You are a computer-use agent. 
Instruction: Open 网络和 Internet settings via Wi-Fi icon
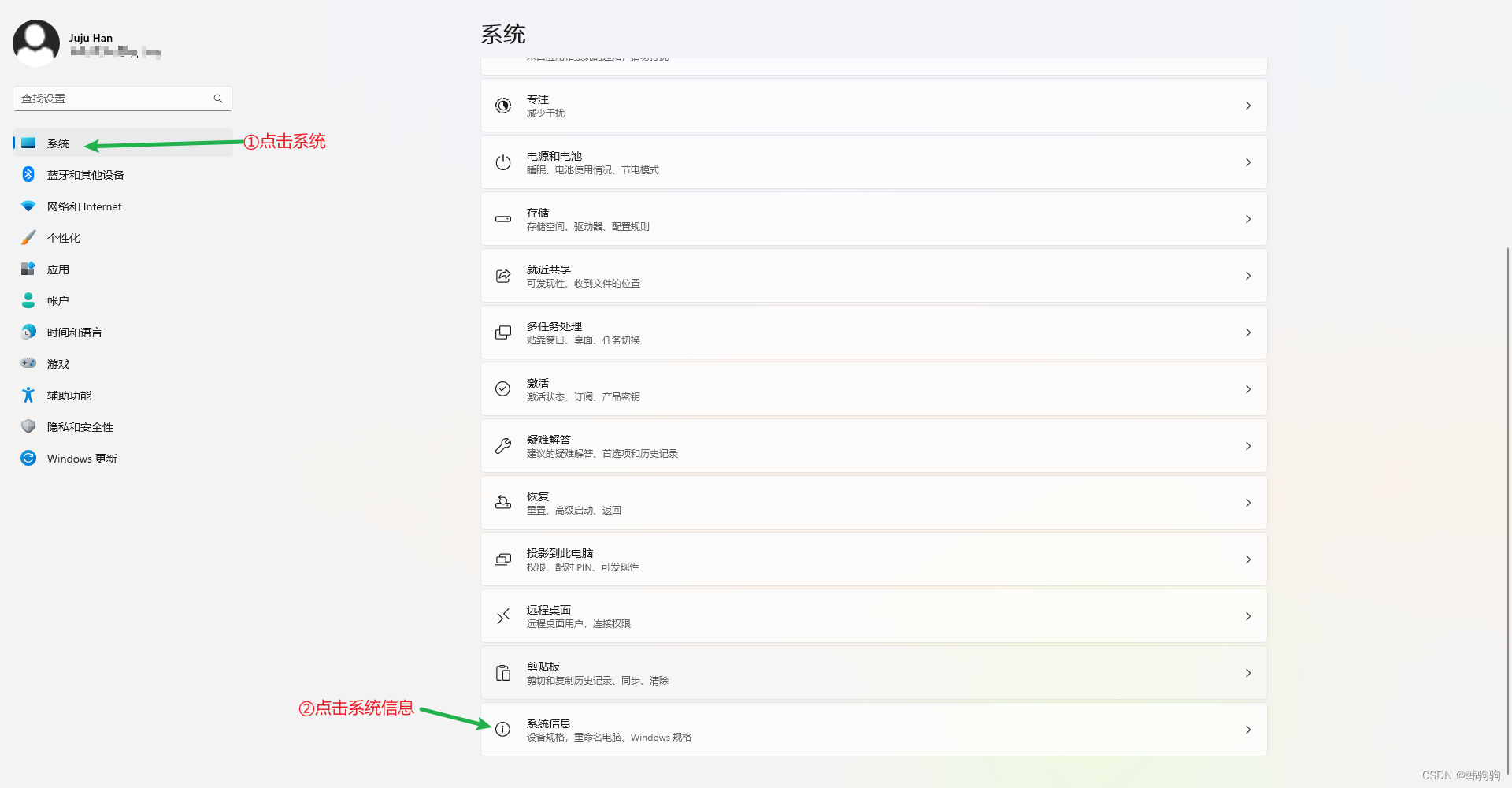(x=28, y=206)
